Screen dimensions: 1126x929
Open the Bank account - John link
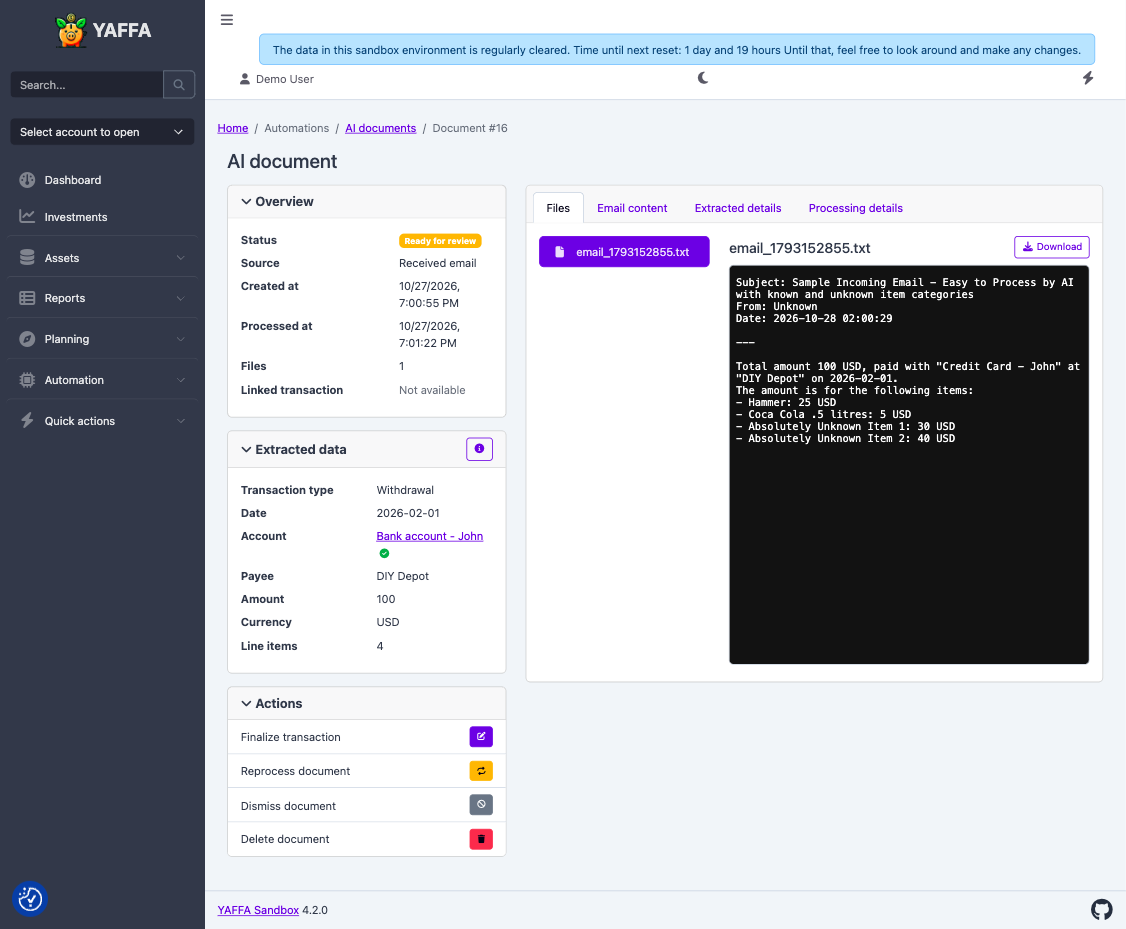tap(429, 536)
